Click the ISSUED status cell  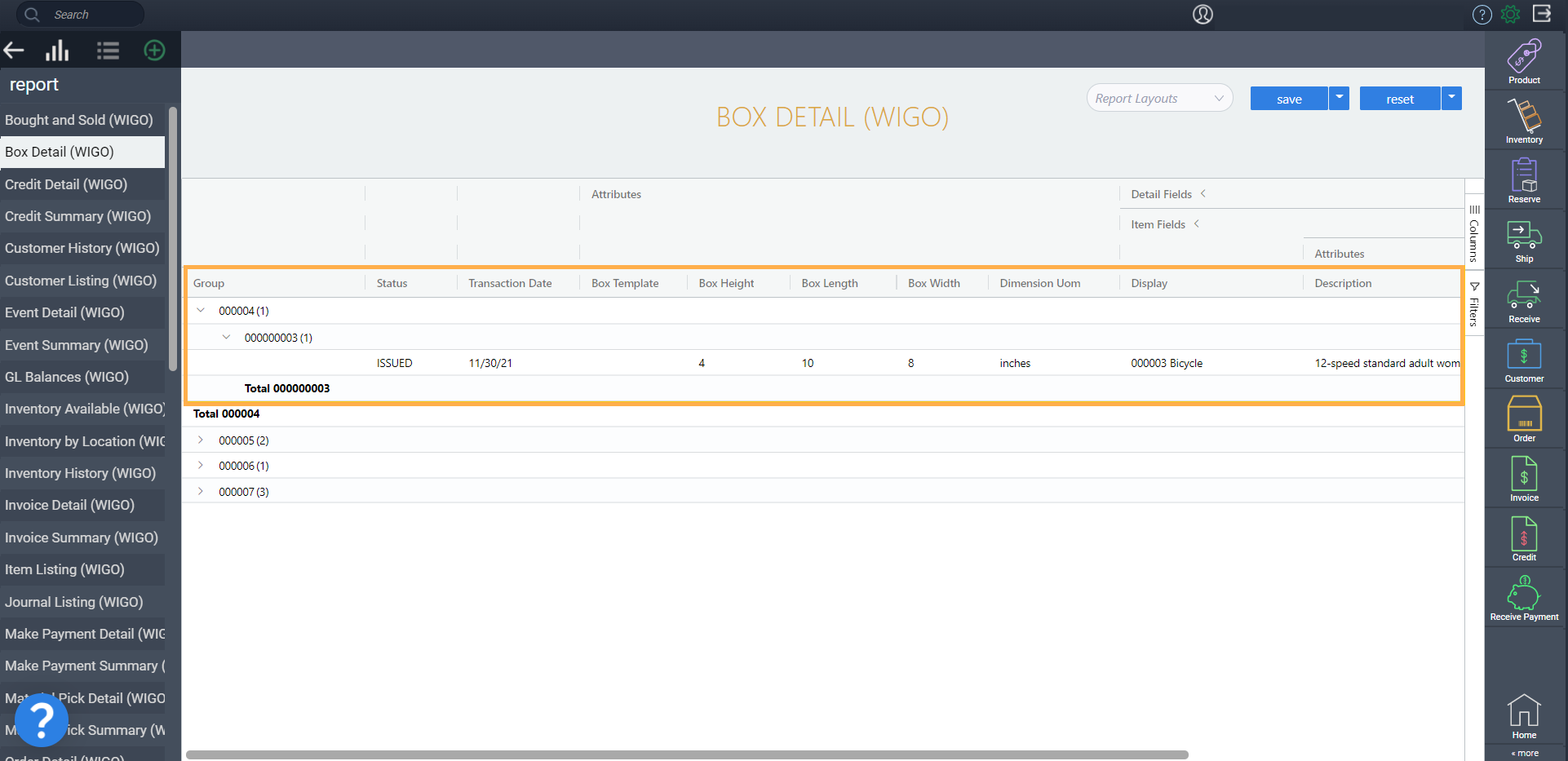pos(395,363)
